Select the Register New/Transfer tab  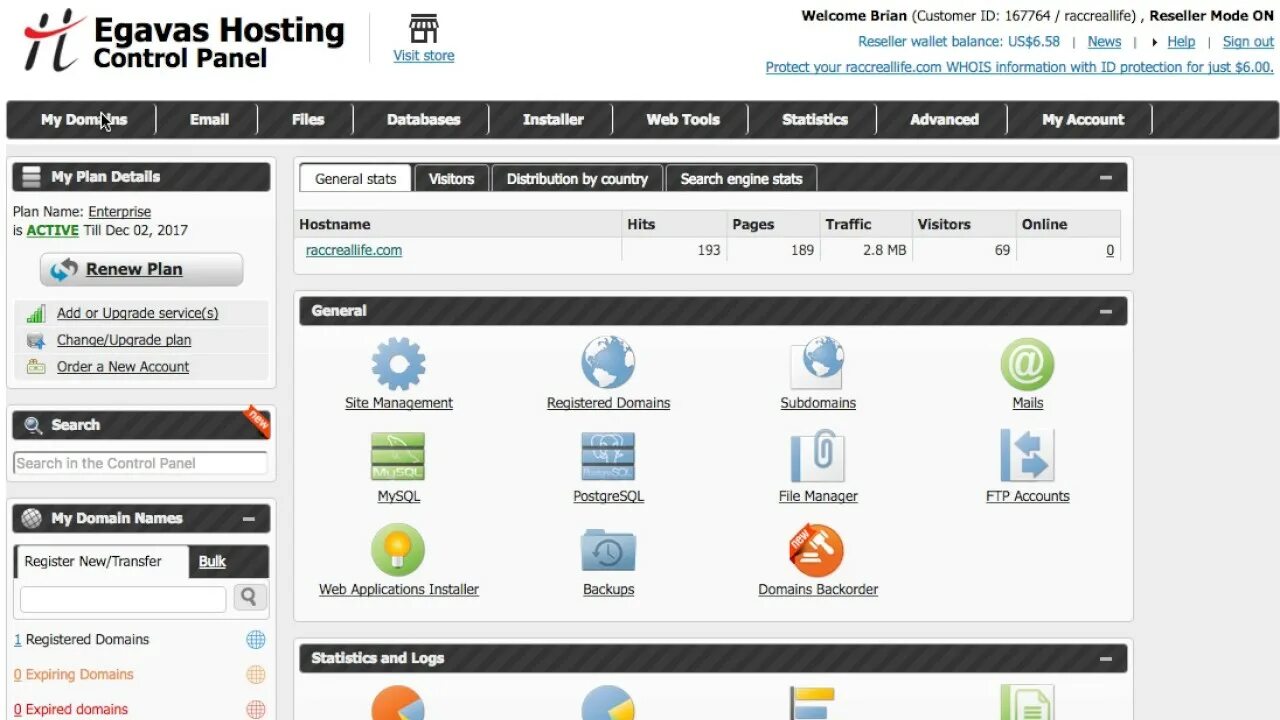pyautogui.click(x=101, y=562)
